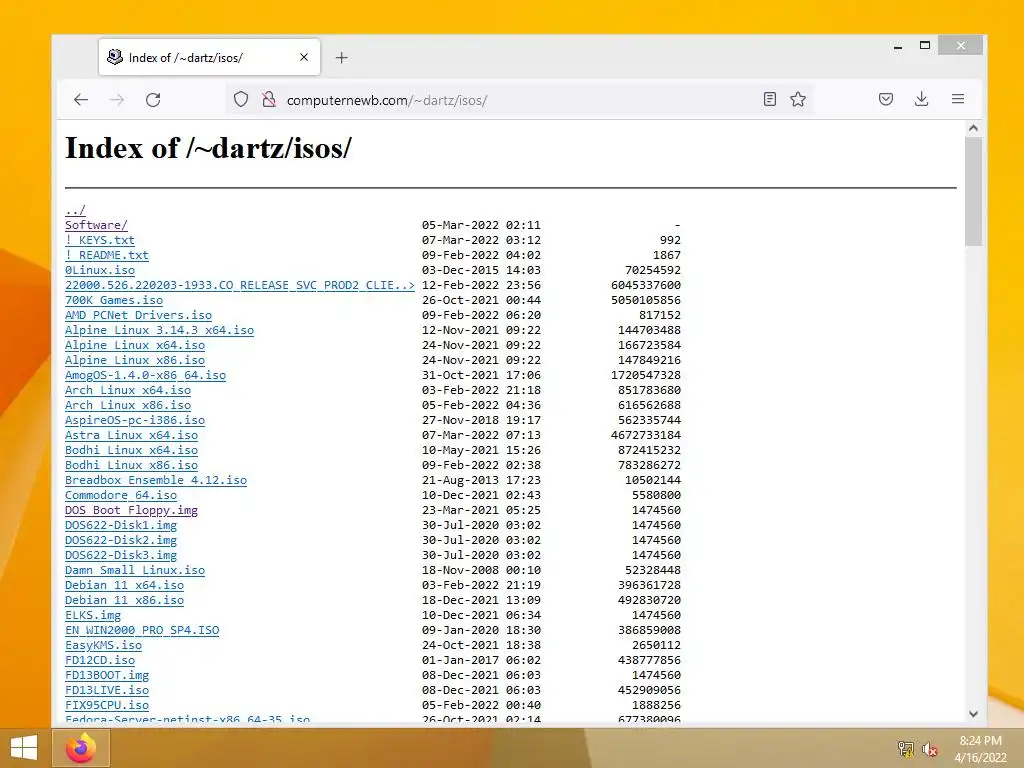Click Firefox icon in the taskbar

81,748
